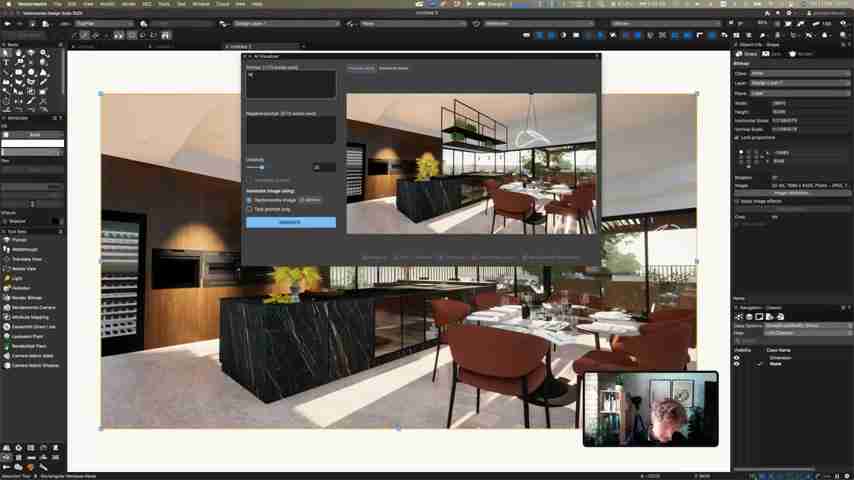Click the webcam video thumbnail

tap(650, 409)
